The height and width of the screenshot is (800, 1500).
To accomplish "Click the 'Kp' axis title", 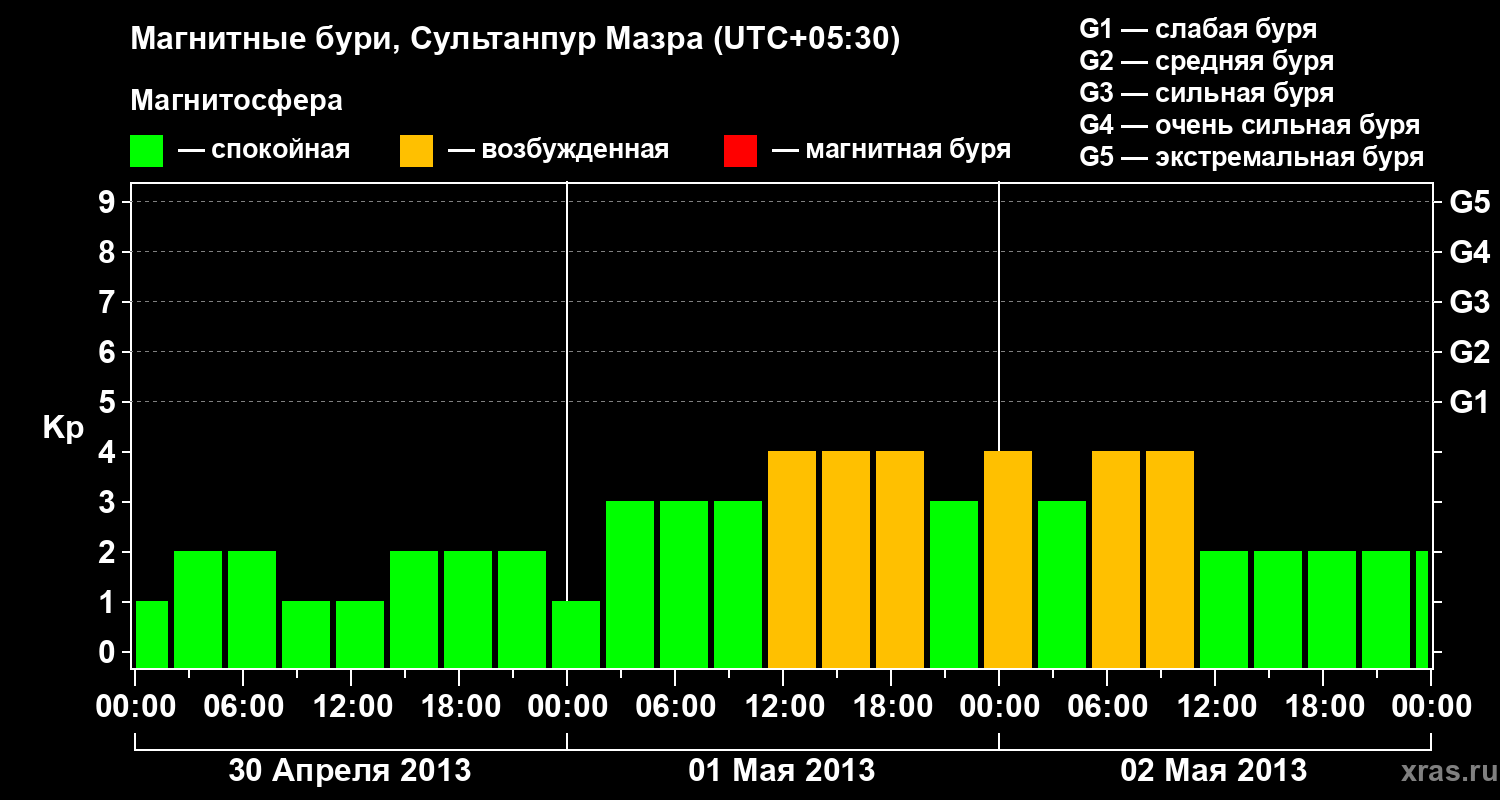I will pyautogui.click(x=63, y=427).
